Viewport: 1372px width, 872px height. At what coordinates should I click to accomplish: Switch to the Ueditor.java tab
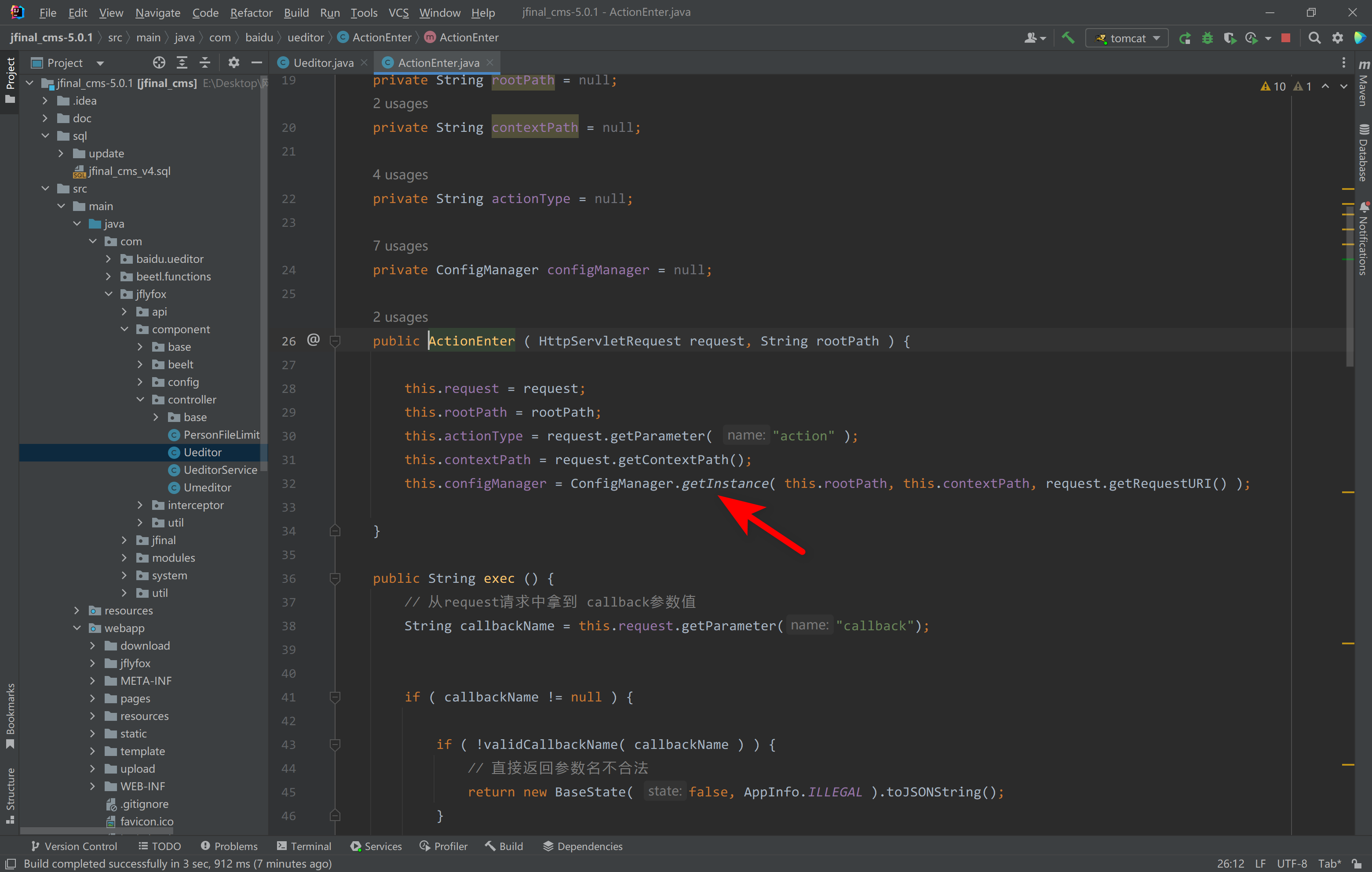pos(322,63)
